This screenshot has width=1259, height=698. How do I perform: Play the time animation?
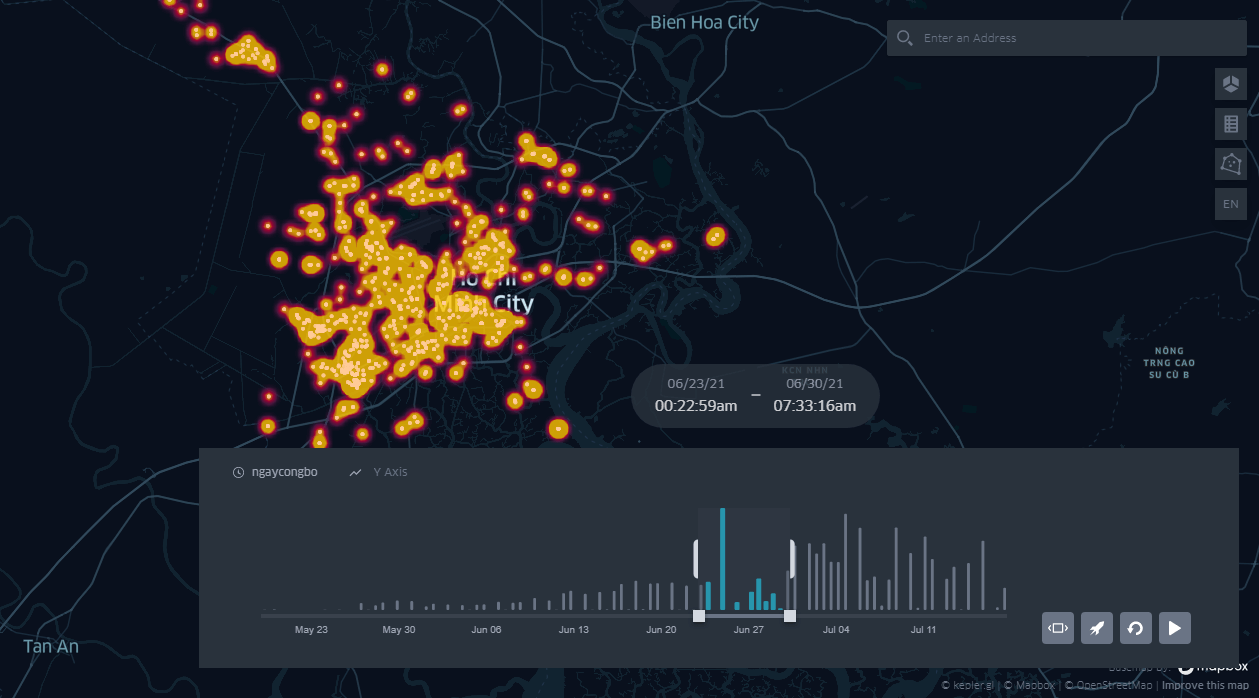pyautogui.click(x=1175, y=628)
